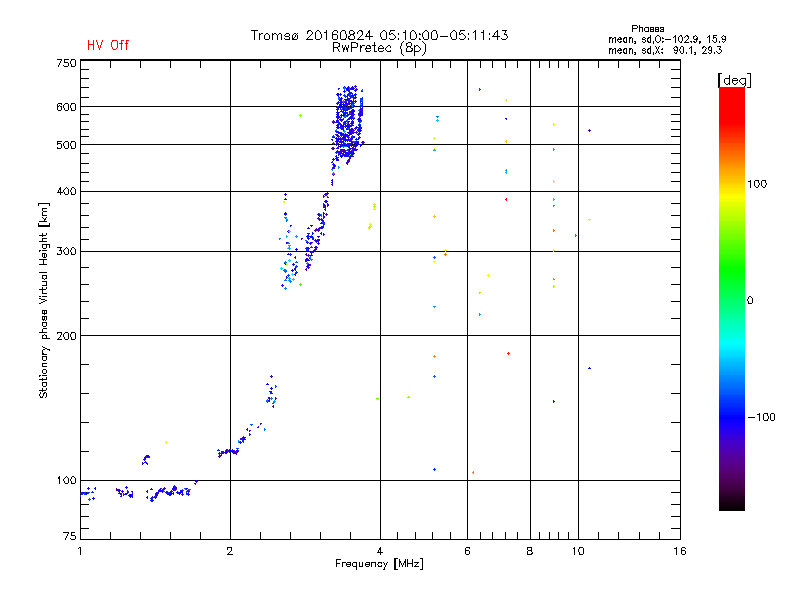Click the colorbar tick label '-100'

[761, 417]
